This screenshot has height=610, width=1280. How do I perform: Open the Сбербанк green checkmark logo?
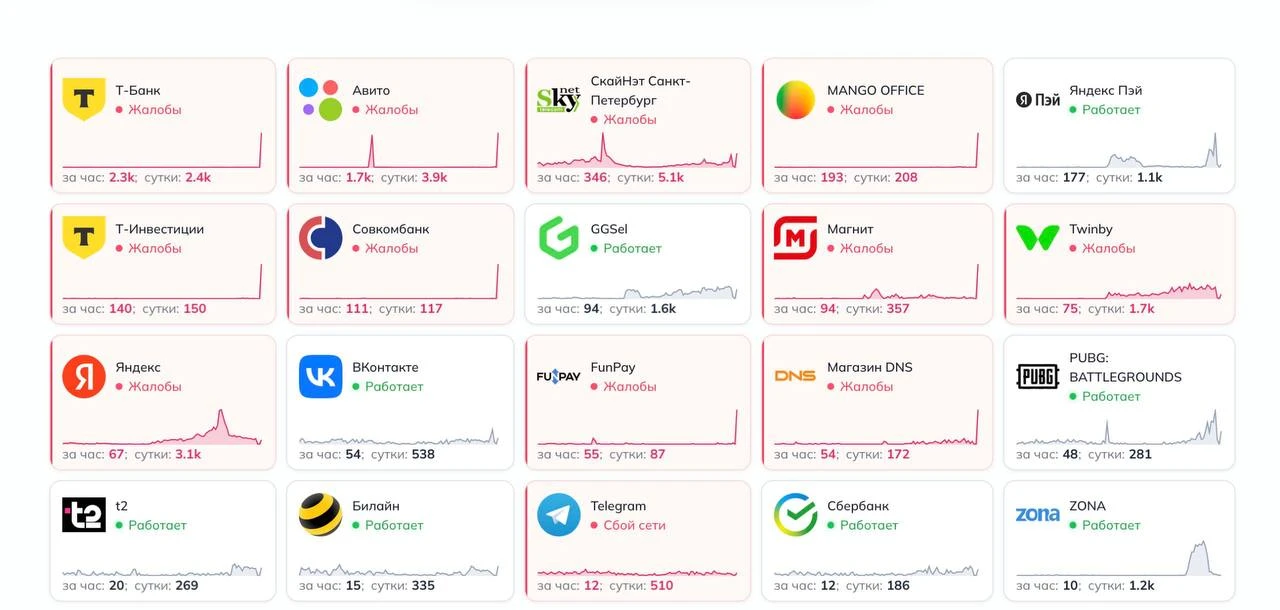796,515
